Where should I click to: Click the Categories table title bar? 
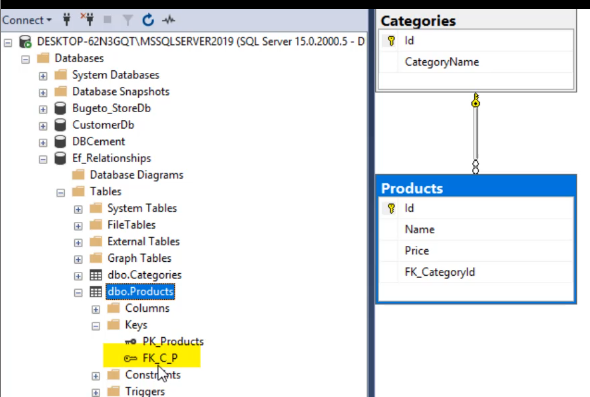(476, 21)
